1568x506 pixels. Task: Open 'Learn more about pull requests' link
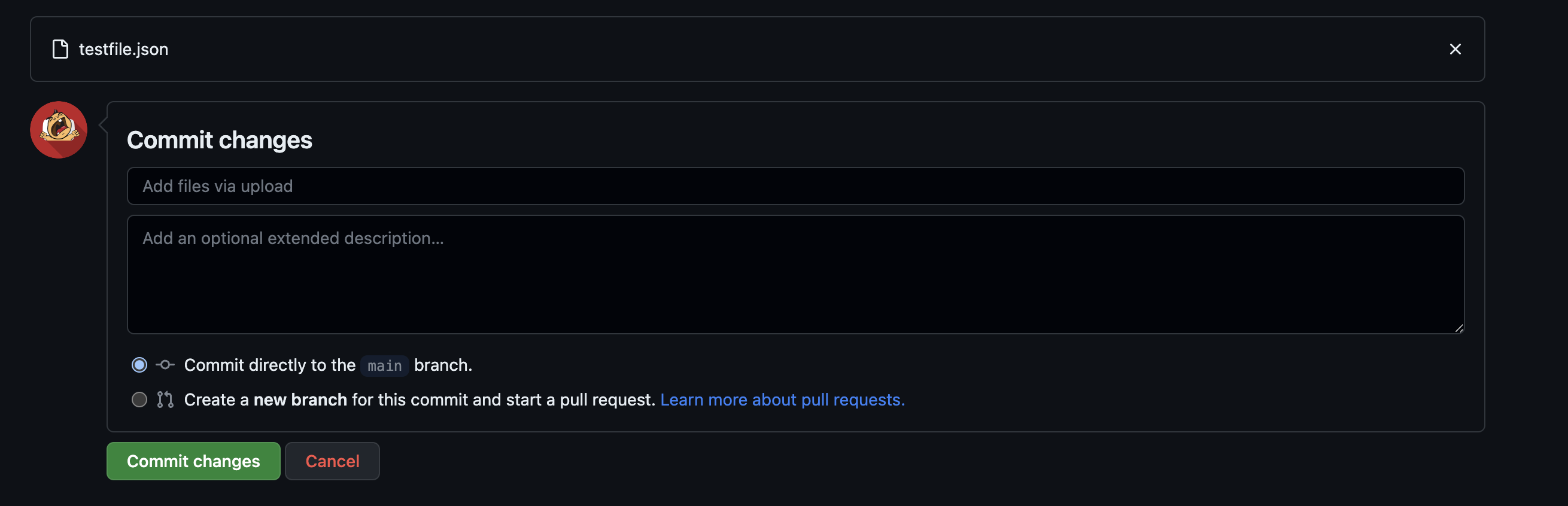[782, 400]
